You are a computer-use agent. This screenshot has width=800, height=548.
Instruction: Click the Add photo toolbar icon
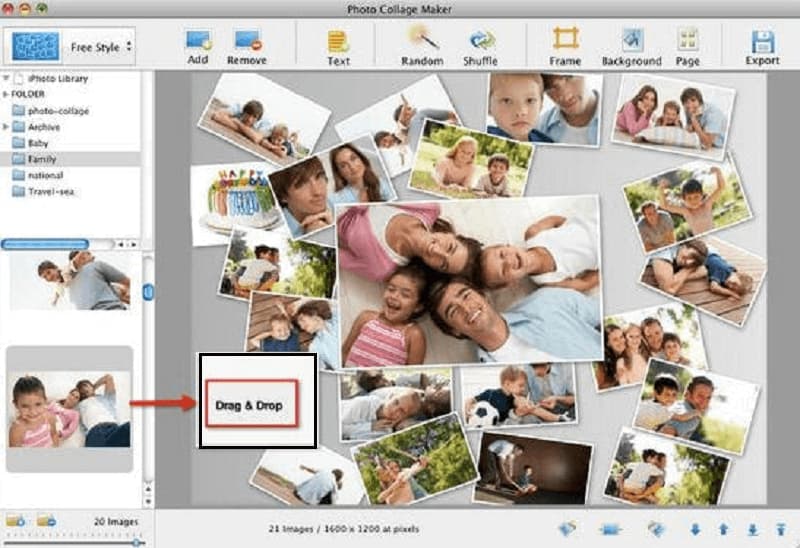click(x=198, y=41)
